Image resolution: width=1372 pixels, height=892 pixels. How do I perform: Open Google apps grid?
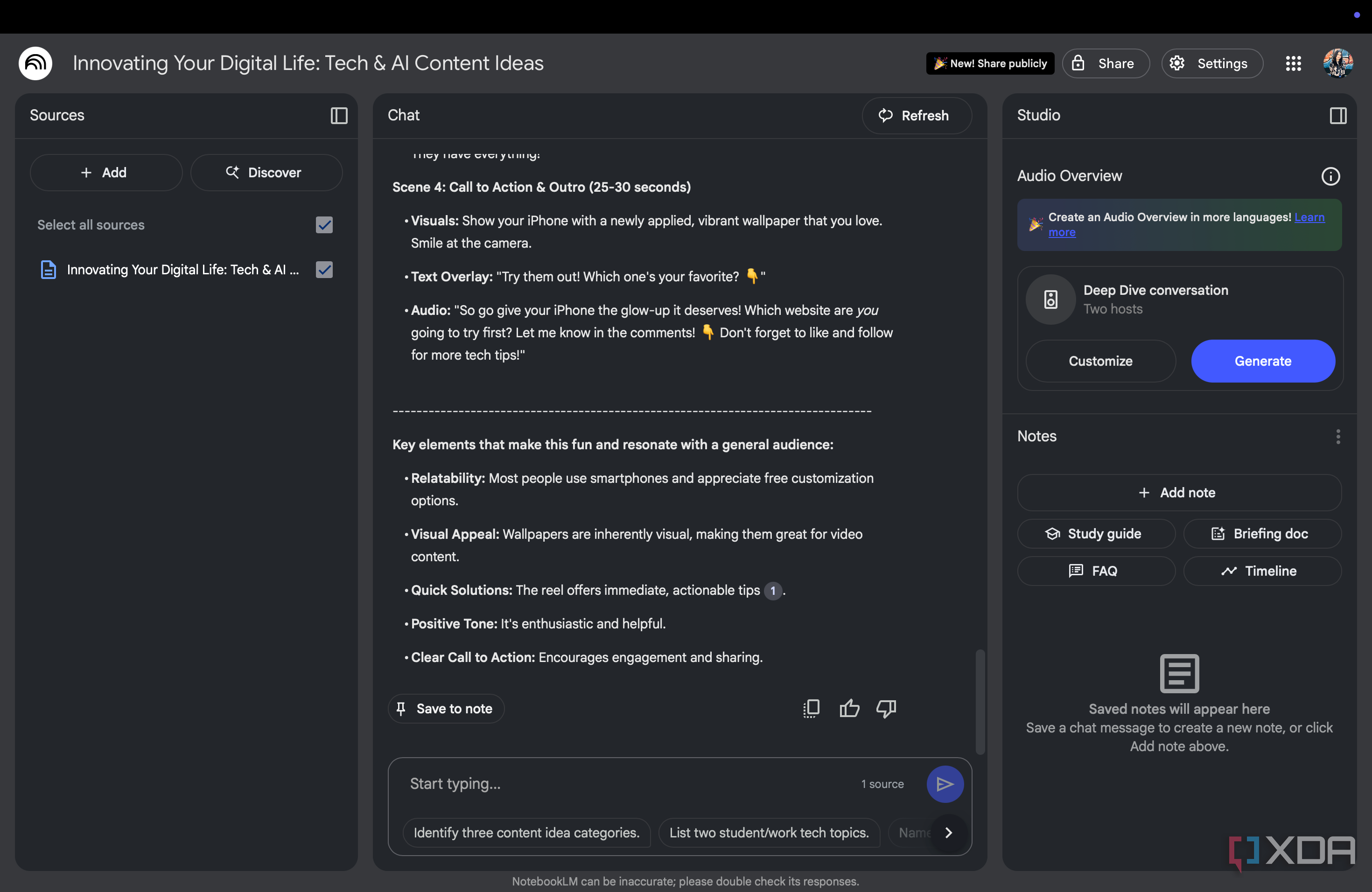pyautogui.click(x=1294, y=63)
